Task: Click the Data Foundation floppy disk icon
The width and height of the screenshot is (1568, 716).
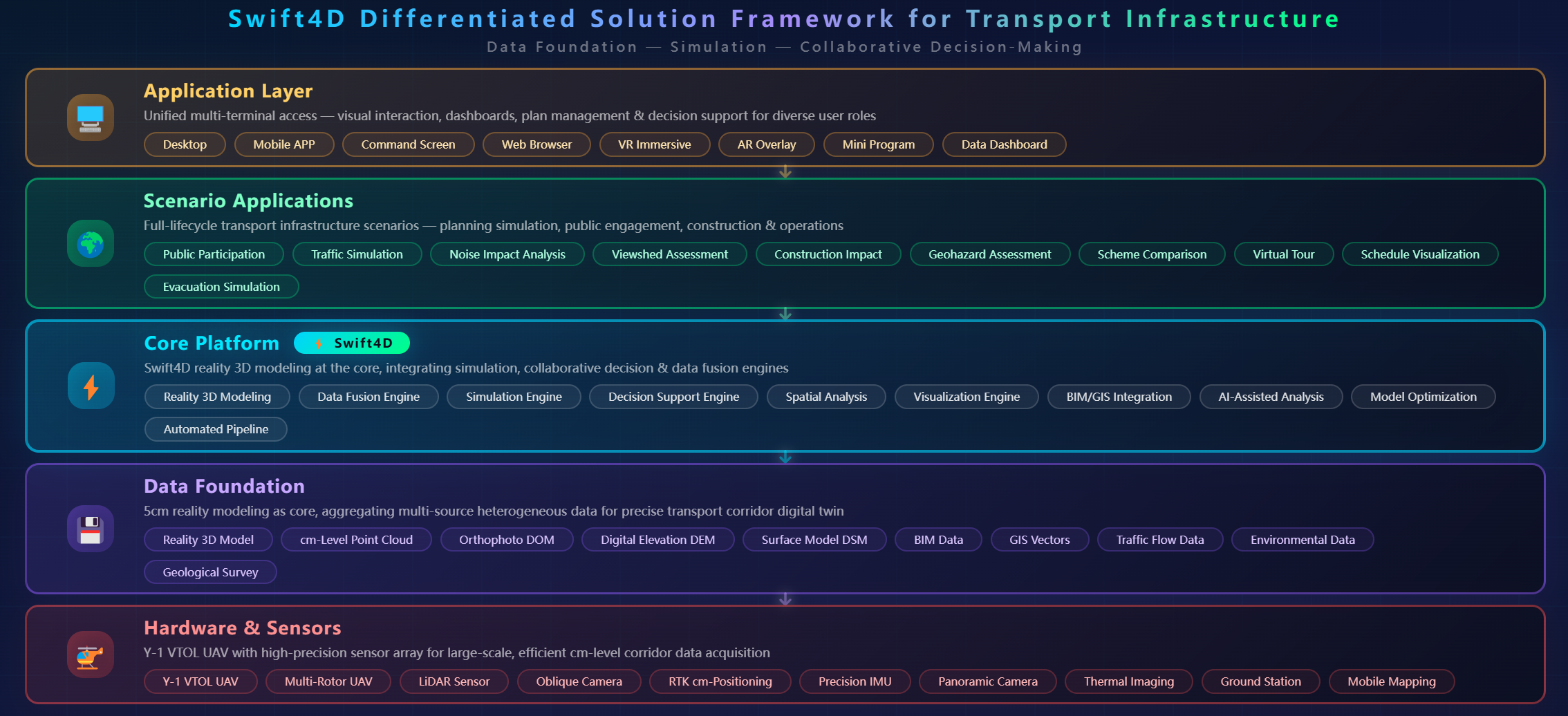Action: [x=91, y=529]
